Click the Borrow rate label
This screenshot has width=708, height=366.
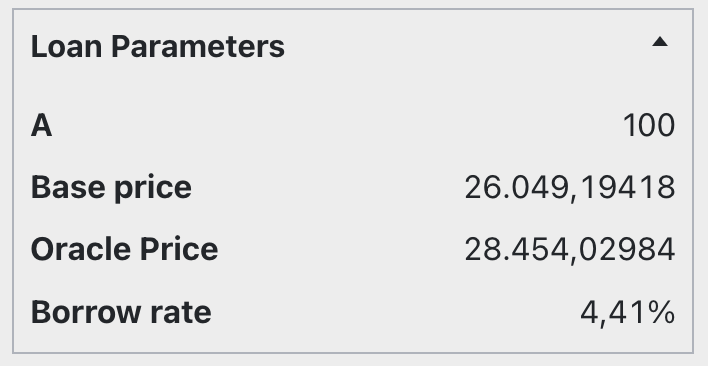point(121,312)
